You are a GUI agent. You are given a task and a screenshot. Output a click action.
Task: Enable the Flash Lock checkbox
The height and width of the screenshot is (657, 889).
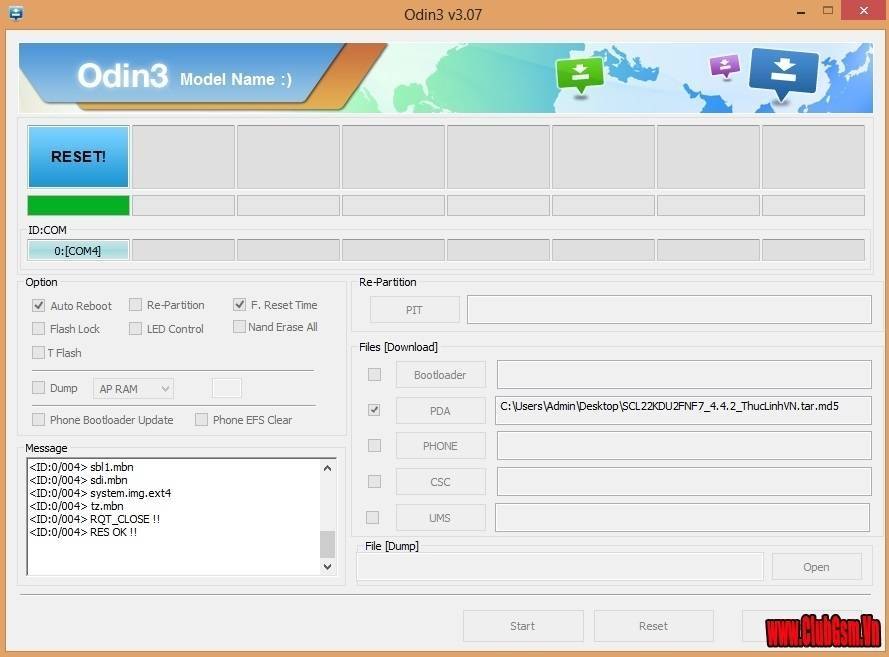(39, 329)
